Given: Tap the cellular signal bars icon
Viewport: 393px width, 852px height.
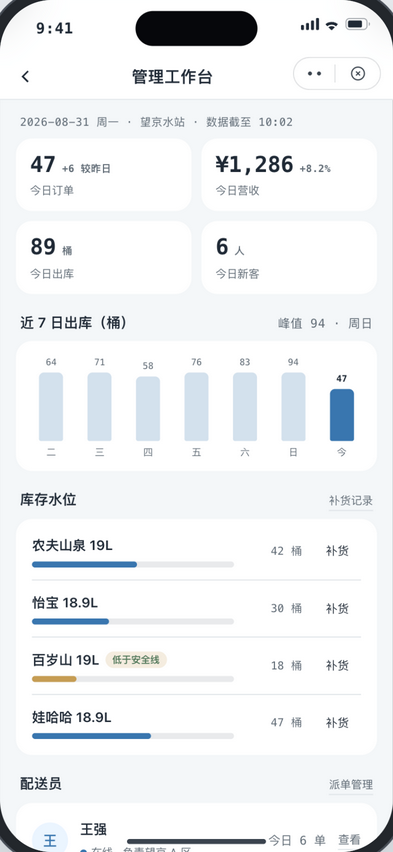Looking at the screenshot, I should 310,24.
